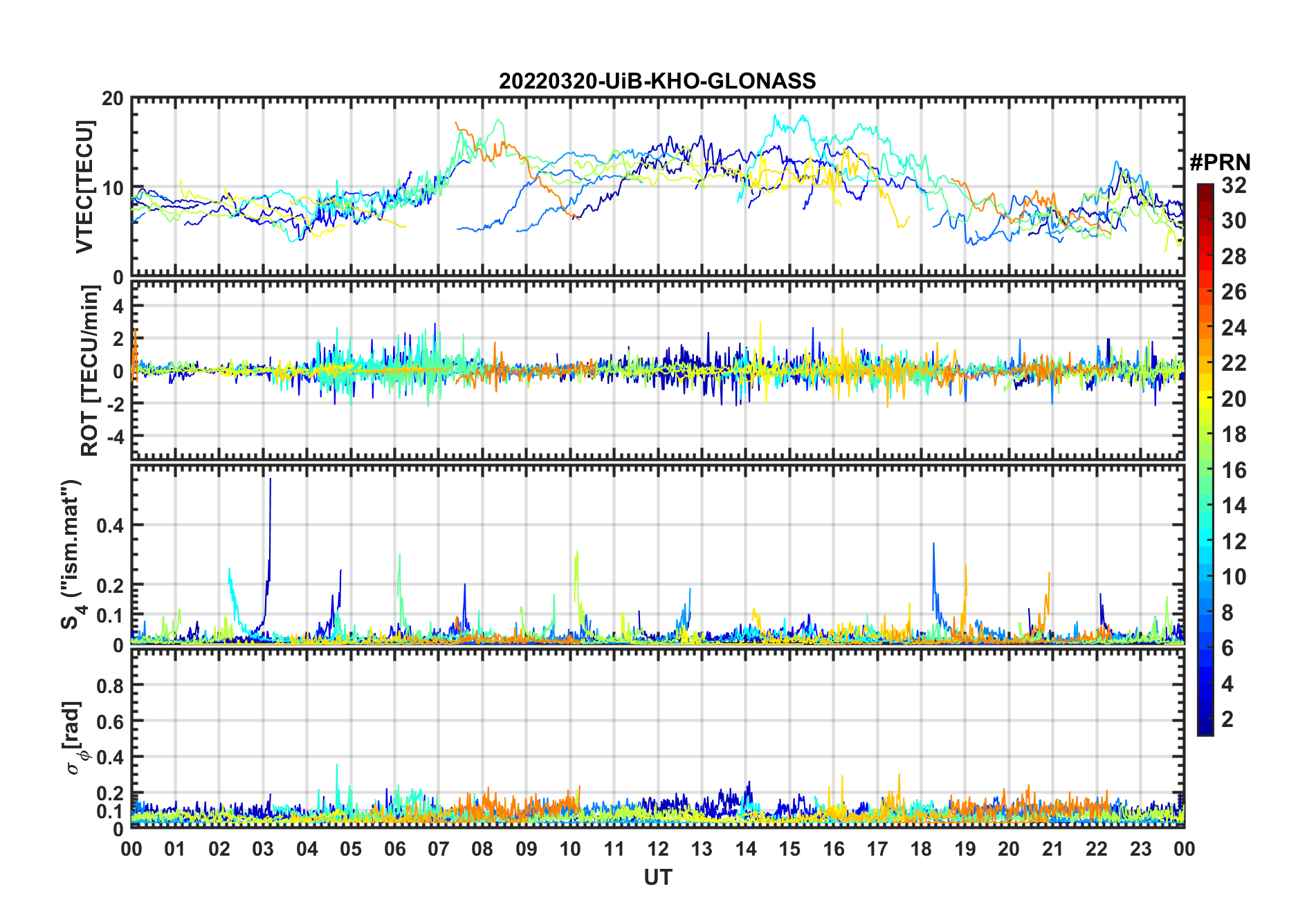1316x920 pixels.
Task: Click the σφ[rad] y-axis label
Action: (74, 737)
